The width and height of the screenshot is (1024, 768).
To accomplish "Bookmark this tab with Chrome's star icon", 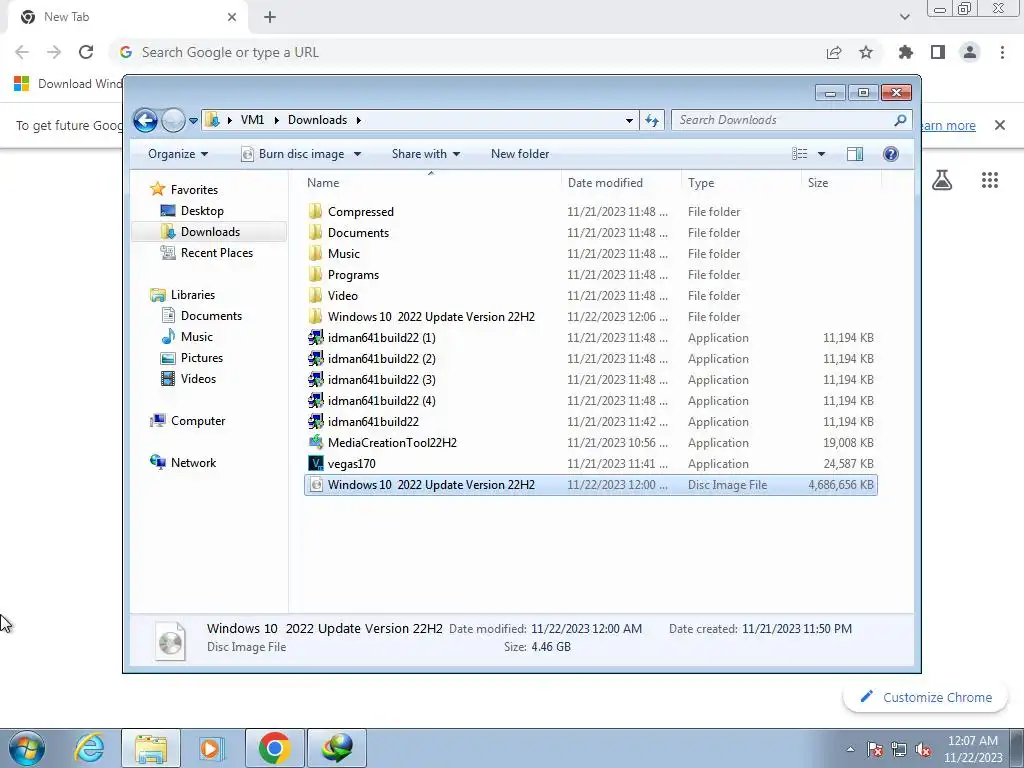I will click(x=866, y=52).
